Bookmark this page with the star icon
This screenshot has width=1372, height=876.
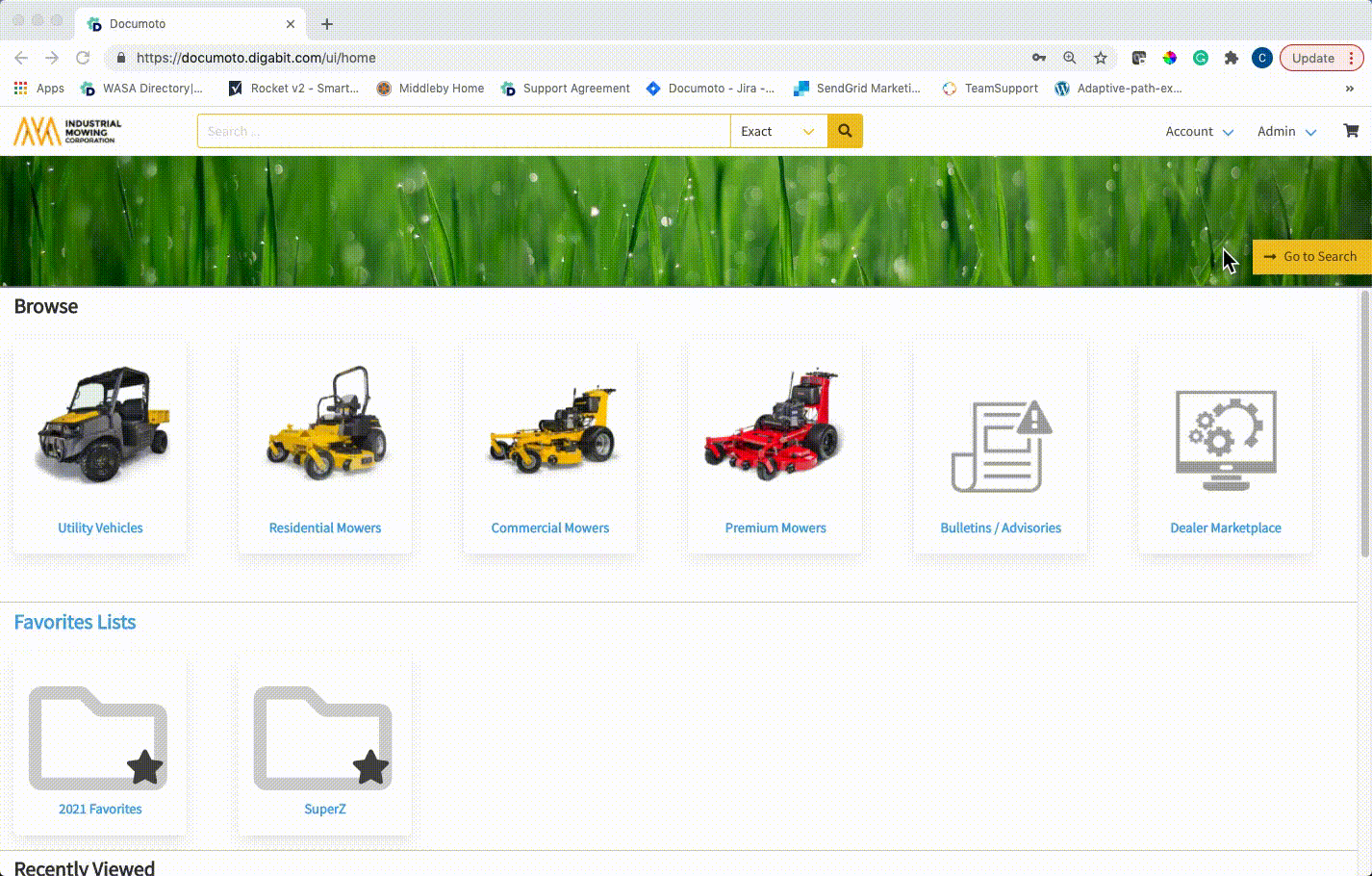1101,58
